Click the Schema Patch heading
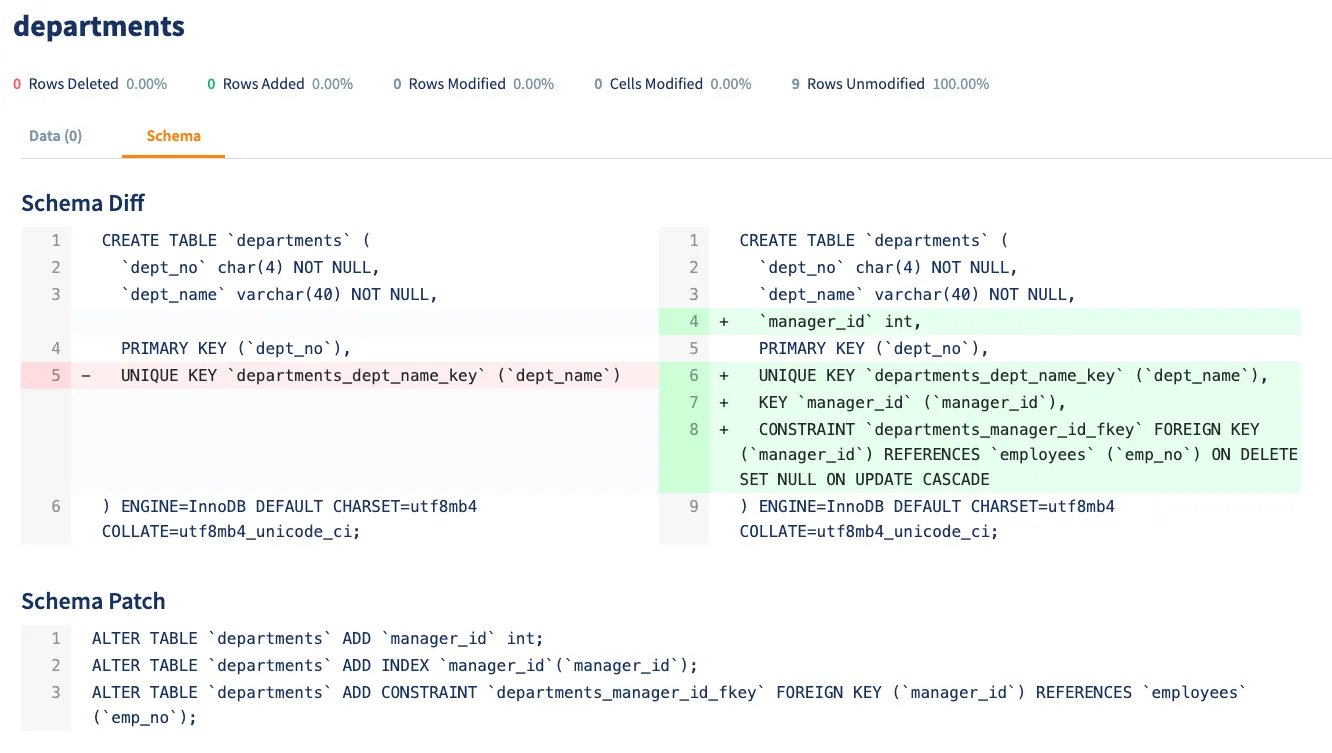The image size is (1332, 753). (x=93, y=601)
